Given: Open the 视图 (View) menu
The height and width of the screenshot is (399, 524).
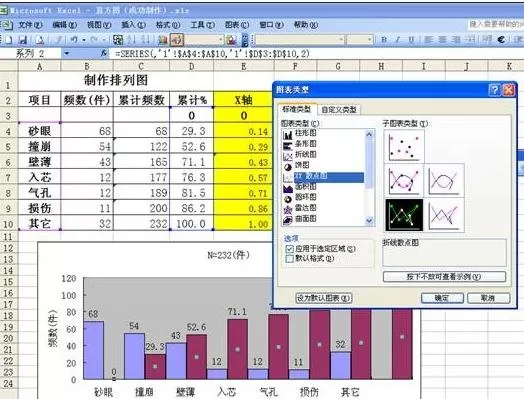Looking at the screenshot, I should pos(99,25).
